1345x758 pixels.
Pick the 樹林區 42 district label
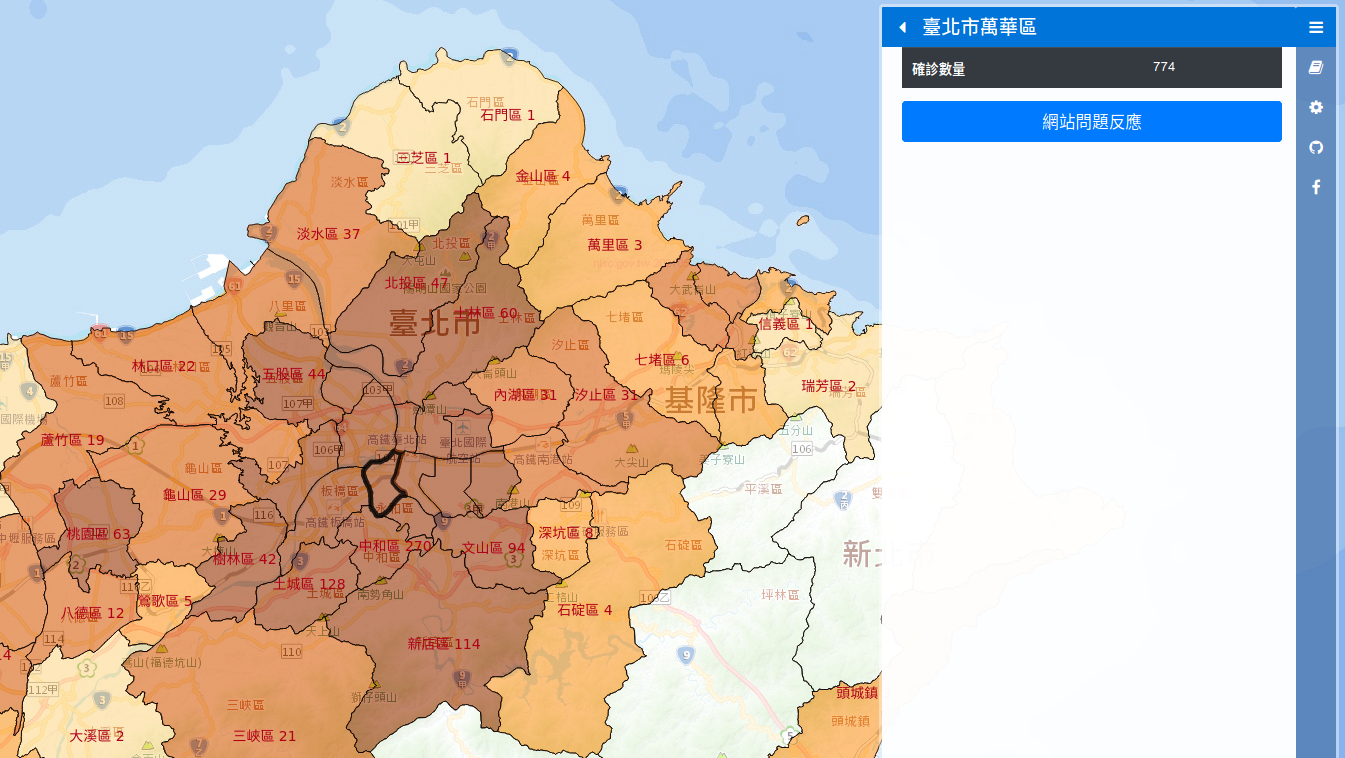click(x=245, y=559)
